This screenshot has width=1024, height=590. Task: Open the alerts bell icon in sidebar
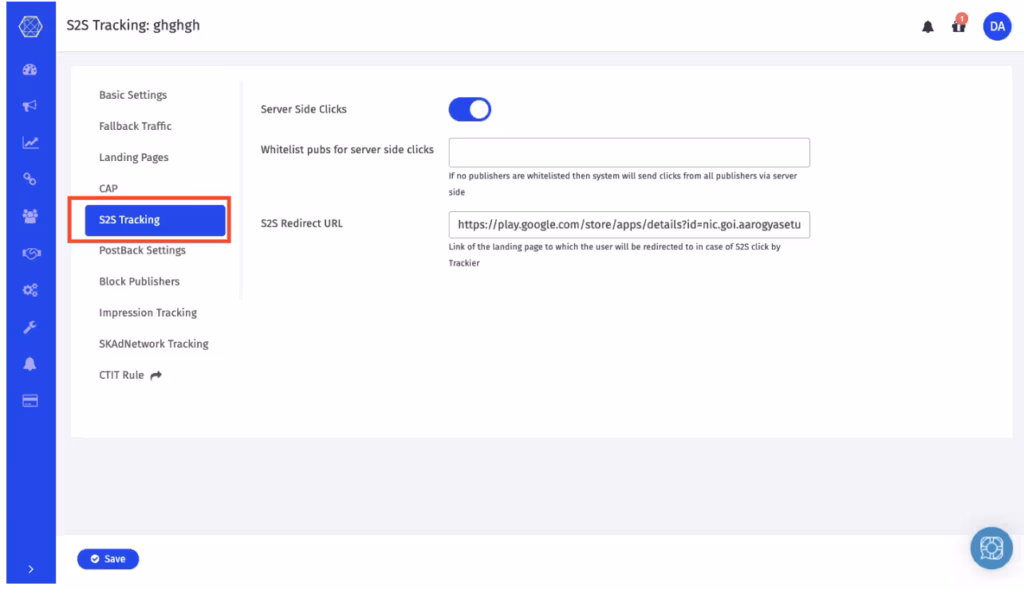(30, 364)
